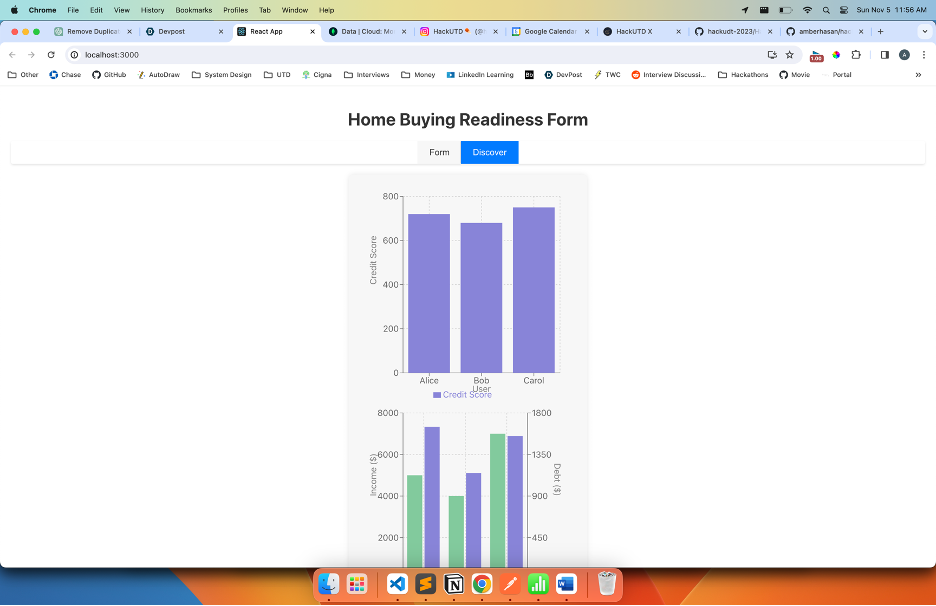Open the Interviews bookmarks folder
This screenshot has height=606, width=936.
[367, 75]
